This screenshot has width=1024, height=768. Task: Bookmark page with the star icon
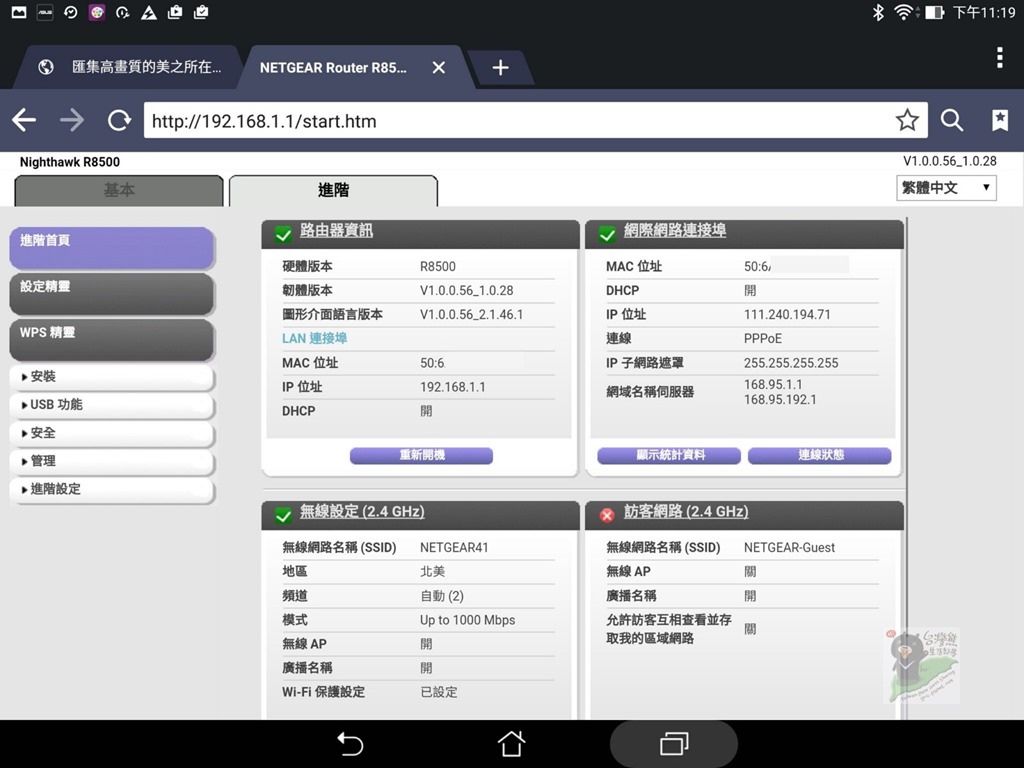pyautogui.click(x=907, y=120)
